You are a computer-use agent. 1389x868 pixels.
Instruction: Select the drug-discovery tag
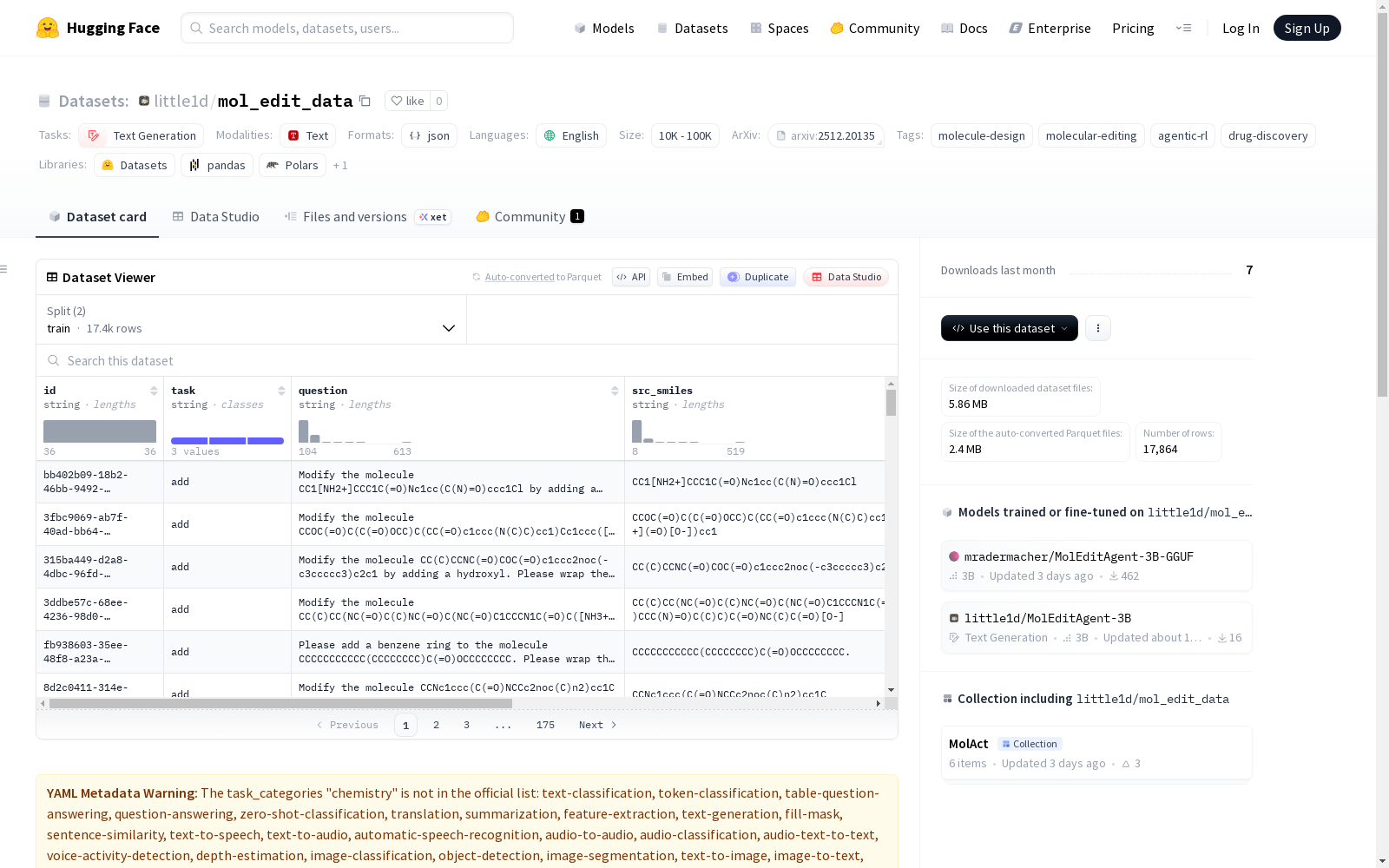pos(1268,135)
